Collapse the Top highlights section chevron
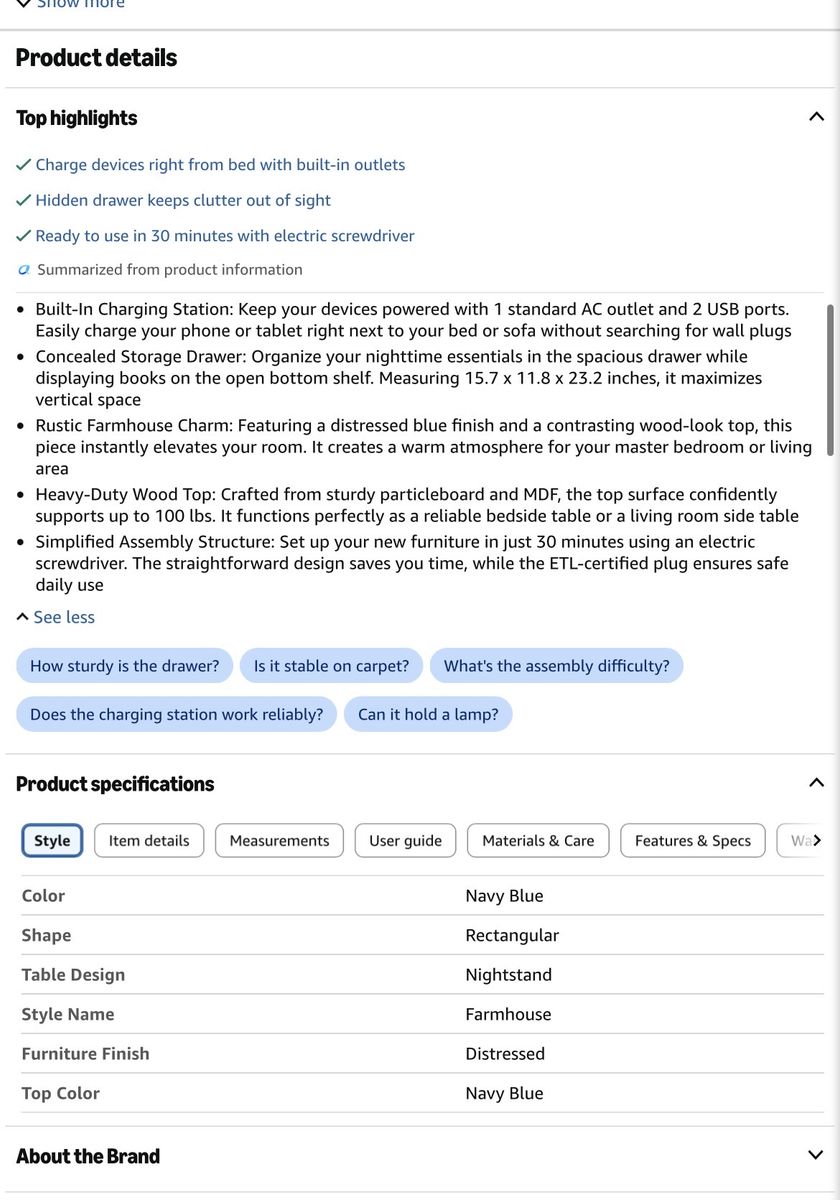840x1200 pixels. [x=816, y=117]
